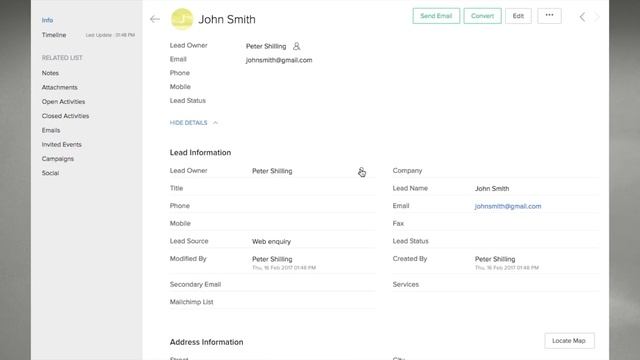Click the Peter Shilling Created By value
The image size is (640, 360).
click(495, 259)
